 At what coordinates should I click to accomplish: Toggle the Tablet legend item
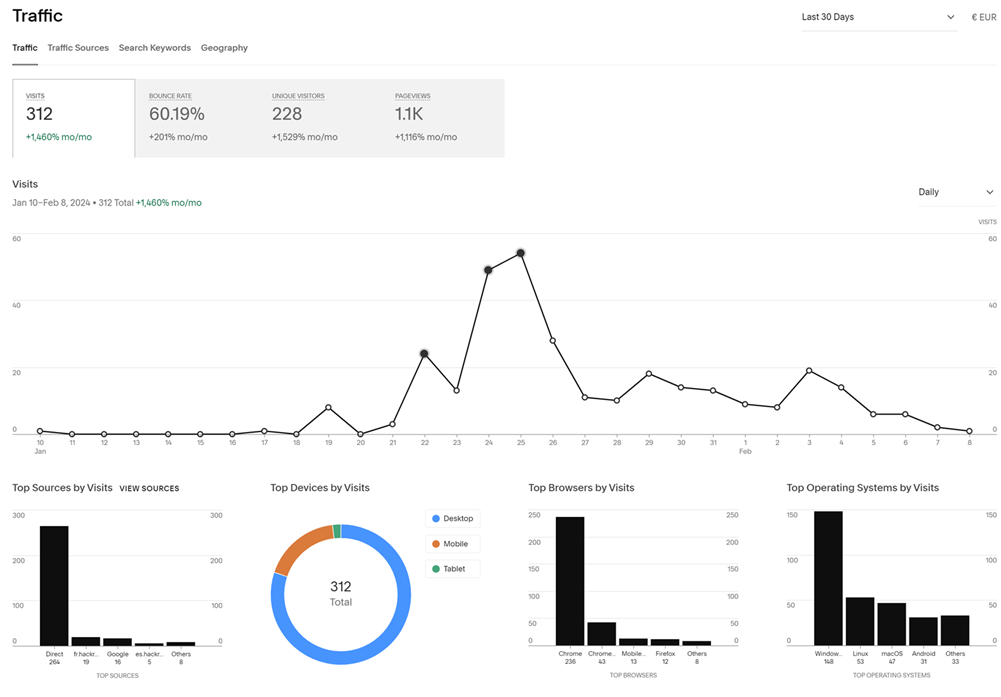[453, 569]
